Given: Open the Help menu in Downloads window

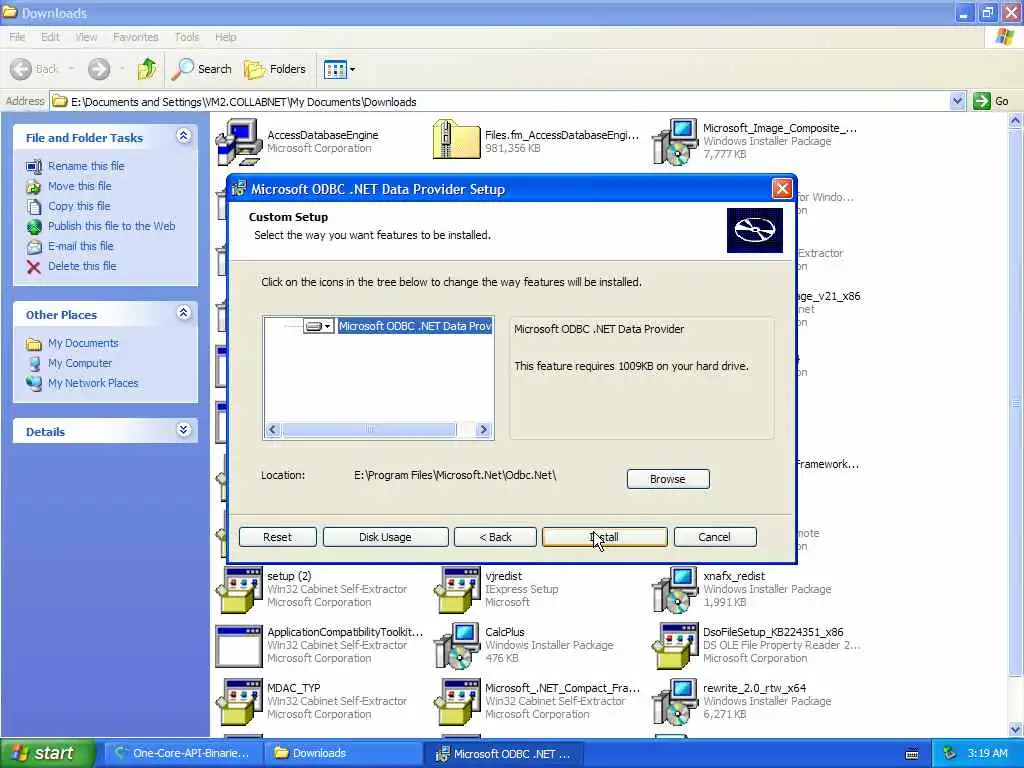Looking at the screenshot, I should [225, 37].
